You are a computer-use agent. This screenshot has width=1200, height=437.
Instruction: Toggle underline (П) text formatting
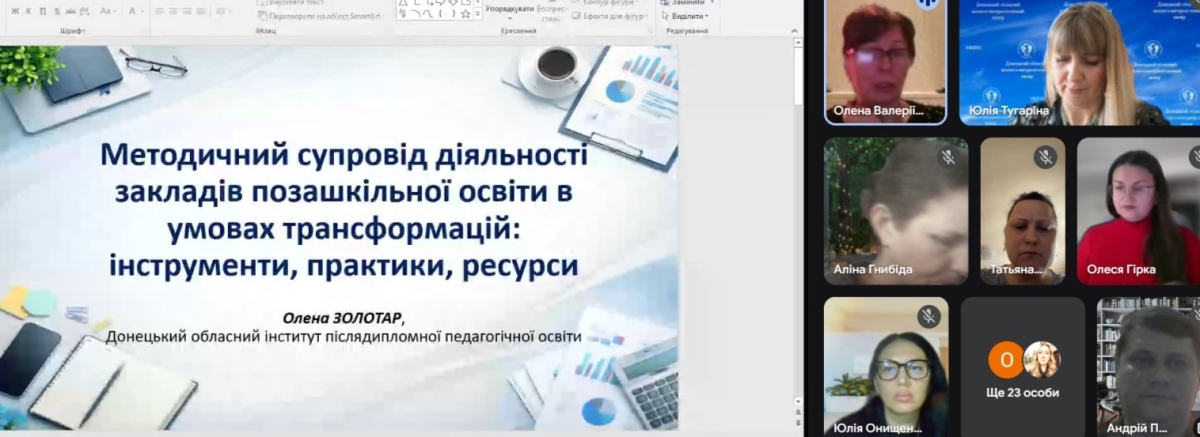tap(43, 11)
